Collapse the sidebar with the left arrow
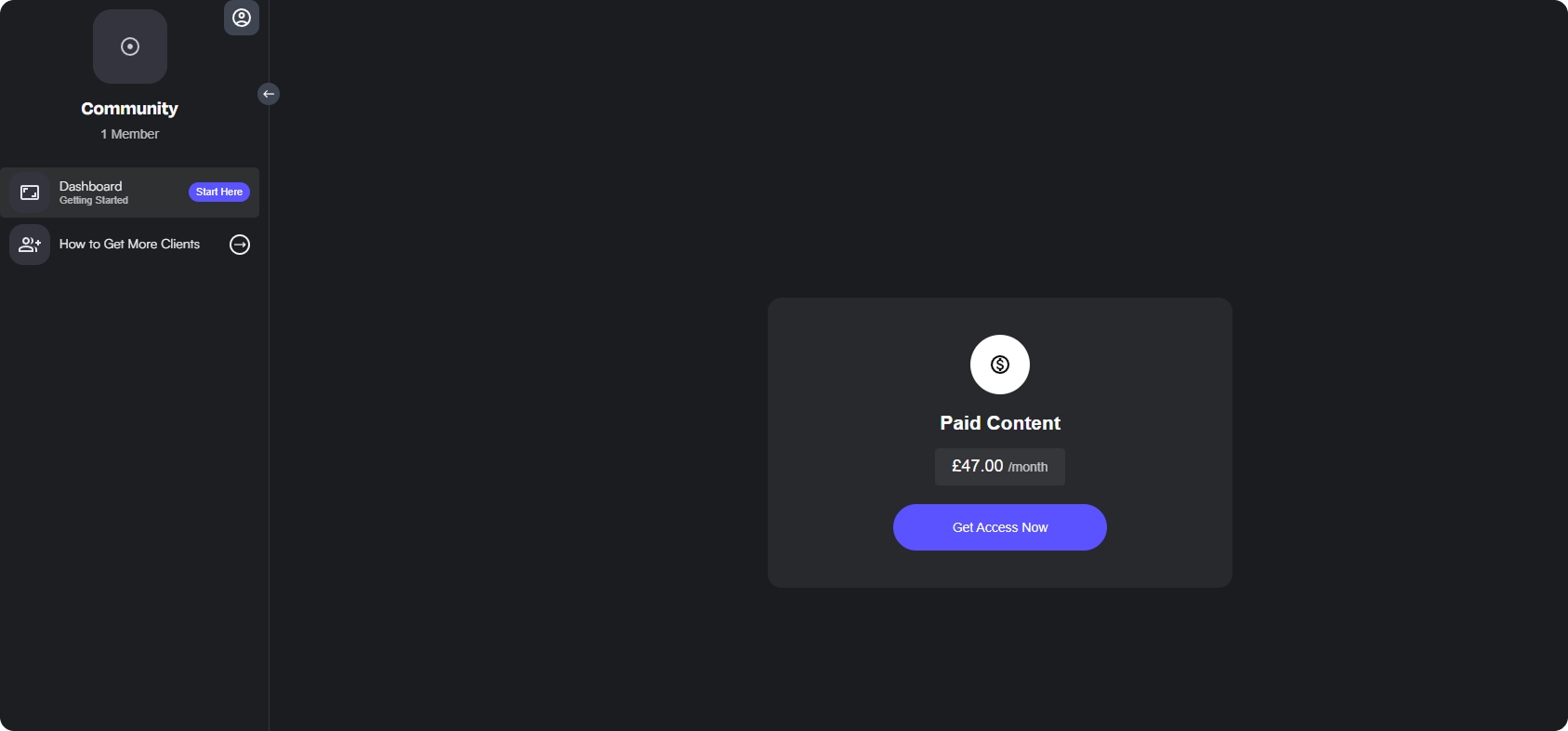The image size is (1568, 731). click(269, 94)
